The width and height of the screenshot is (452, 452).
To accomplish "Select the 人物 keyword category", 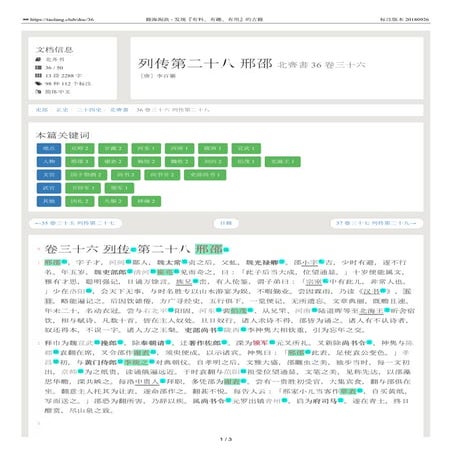I will pos(49,162).
